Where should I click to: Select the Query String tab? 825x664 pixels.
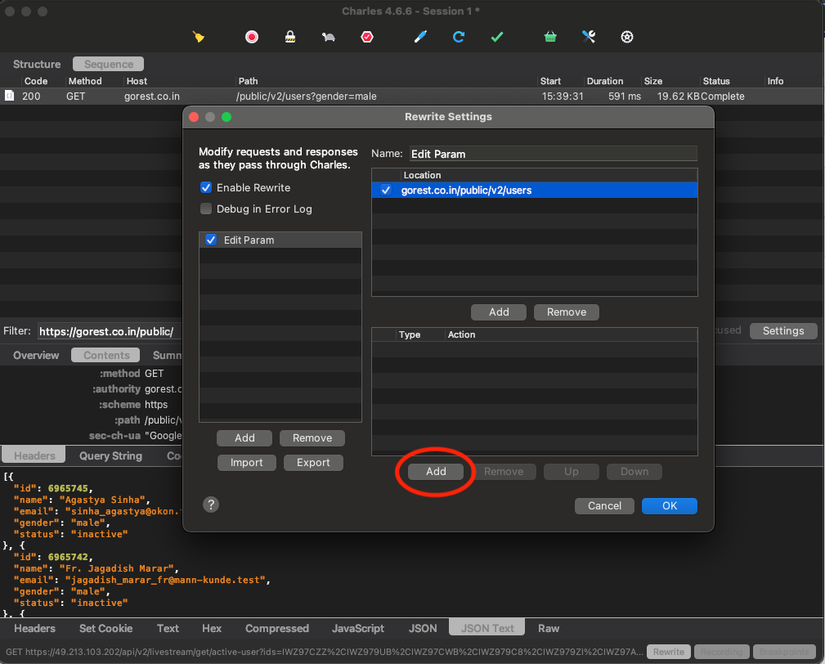[110, 456]
